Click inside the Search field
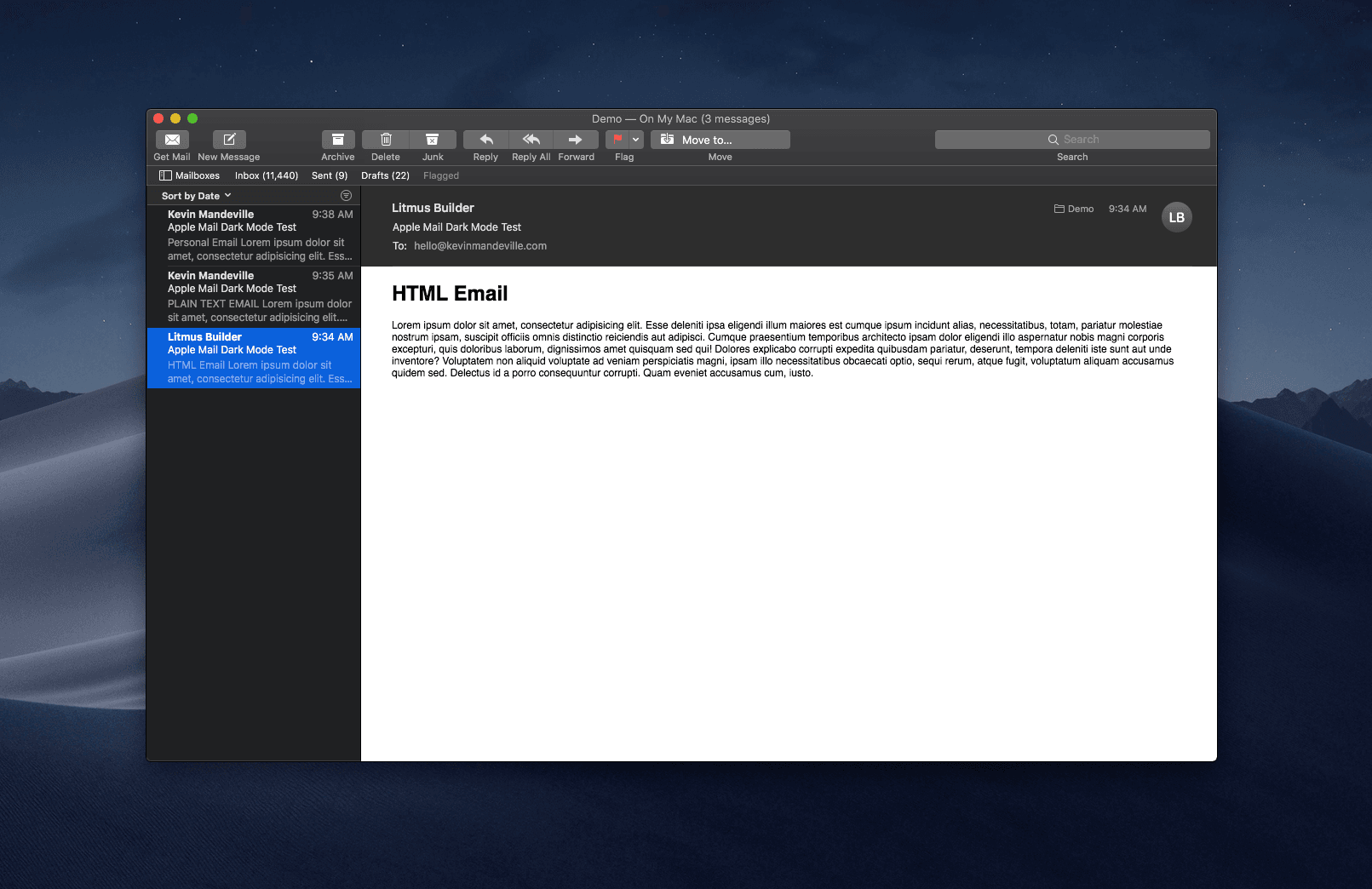1372x889 pixels. pos(1072,139)
